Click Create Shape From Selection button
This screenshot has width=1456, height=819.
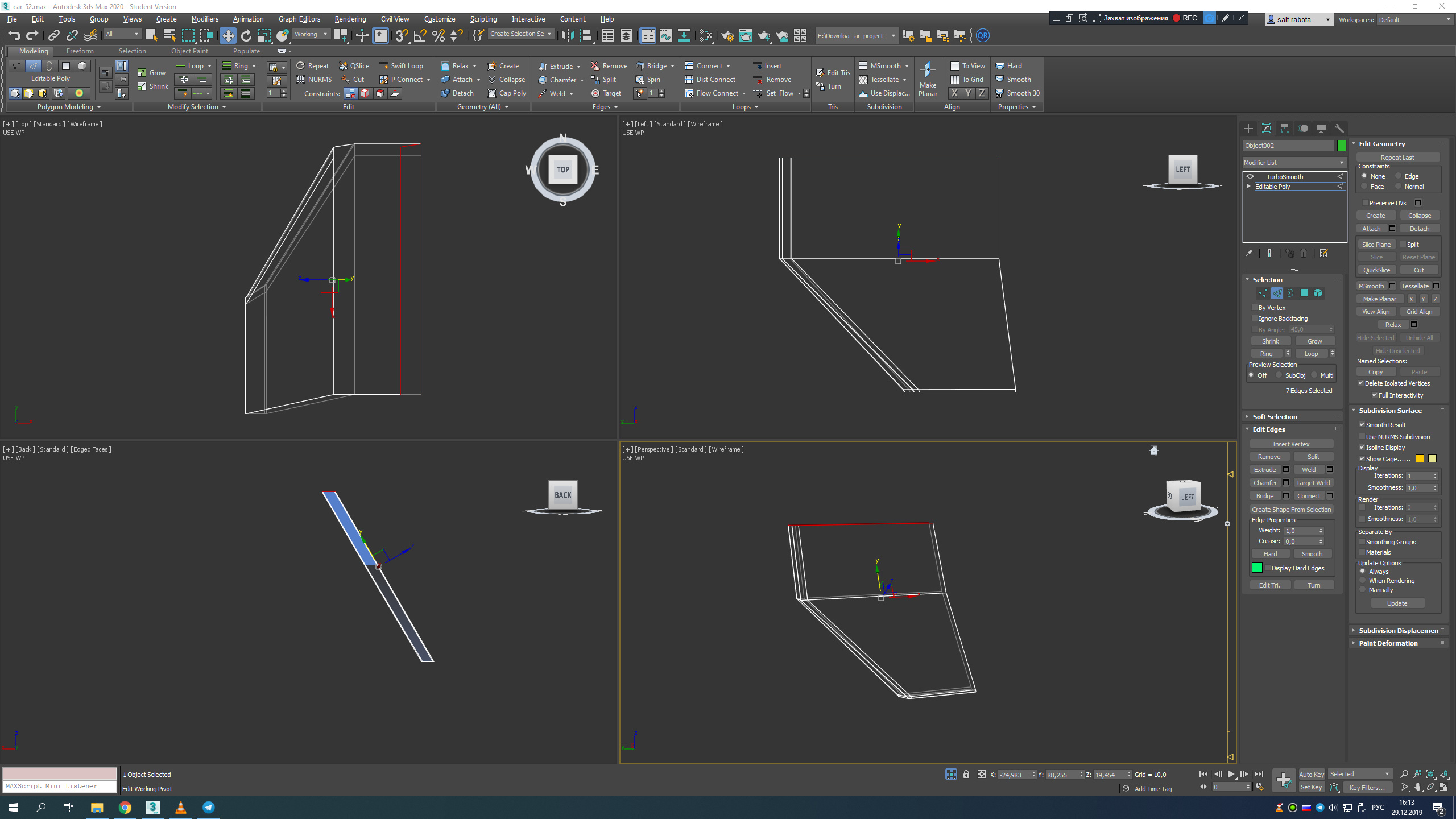point(1292,510)
